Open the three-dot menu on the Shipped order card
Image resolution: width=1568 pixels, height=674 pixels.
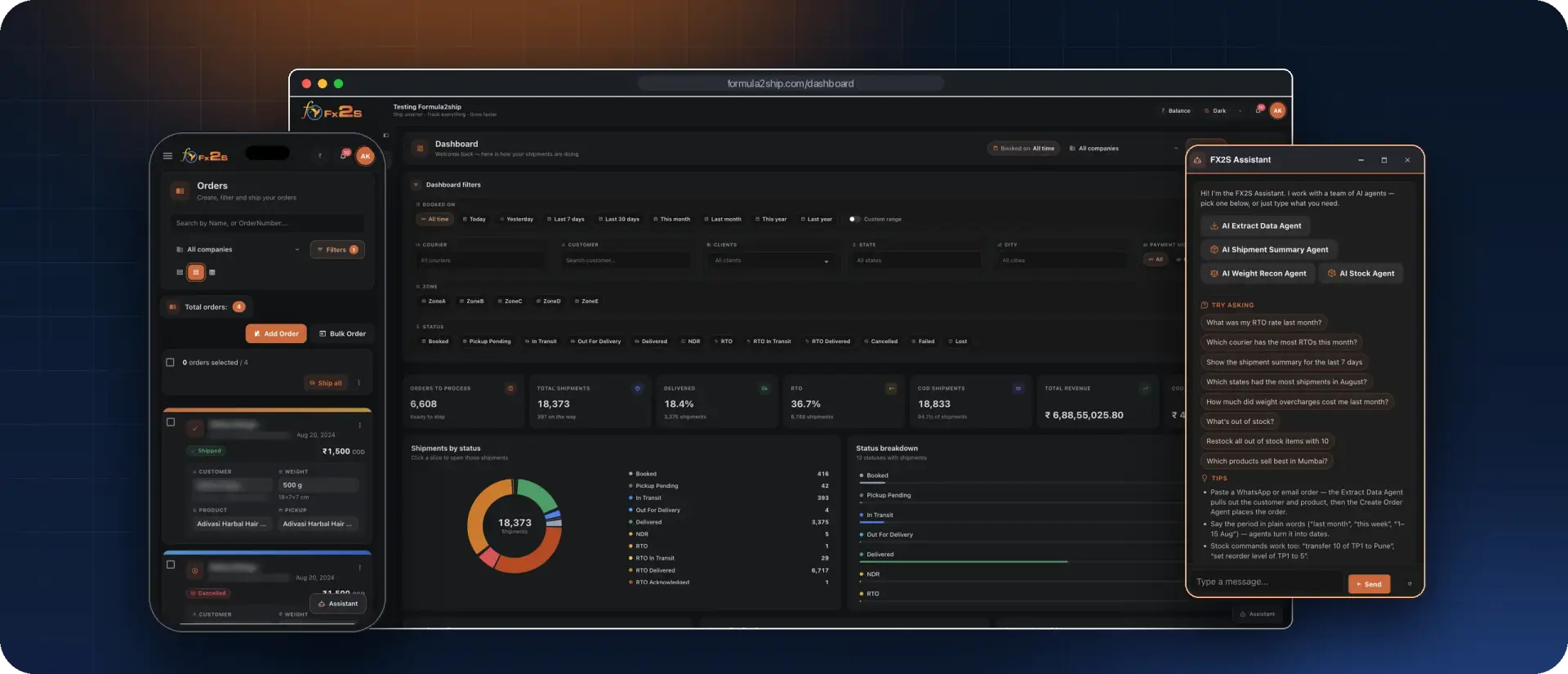click(x=359, y=425)
